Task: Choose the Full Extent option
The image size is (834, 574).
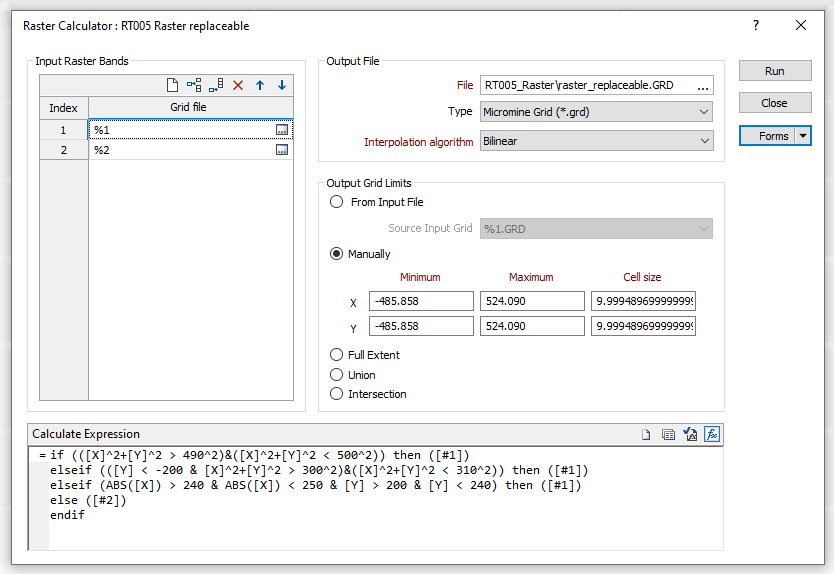Action: pyautogui.click(x=337, y=355)
